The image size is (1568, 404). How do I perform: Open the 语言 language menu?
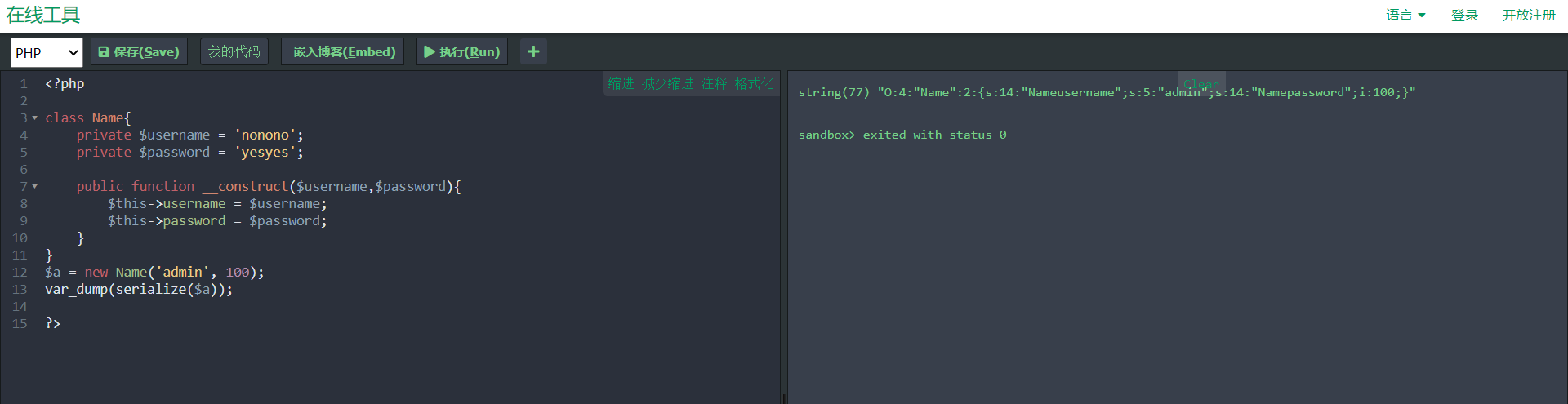pyautogui.click(x=1405, y=15)
